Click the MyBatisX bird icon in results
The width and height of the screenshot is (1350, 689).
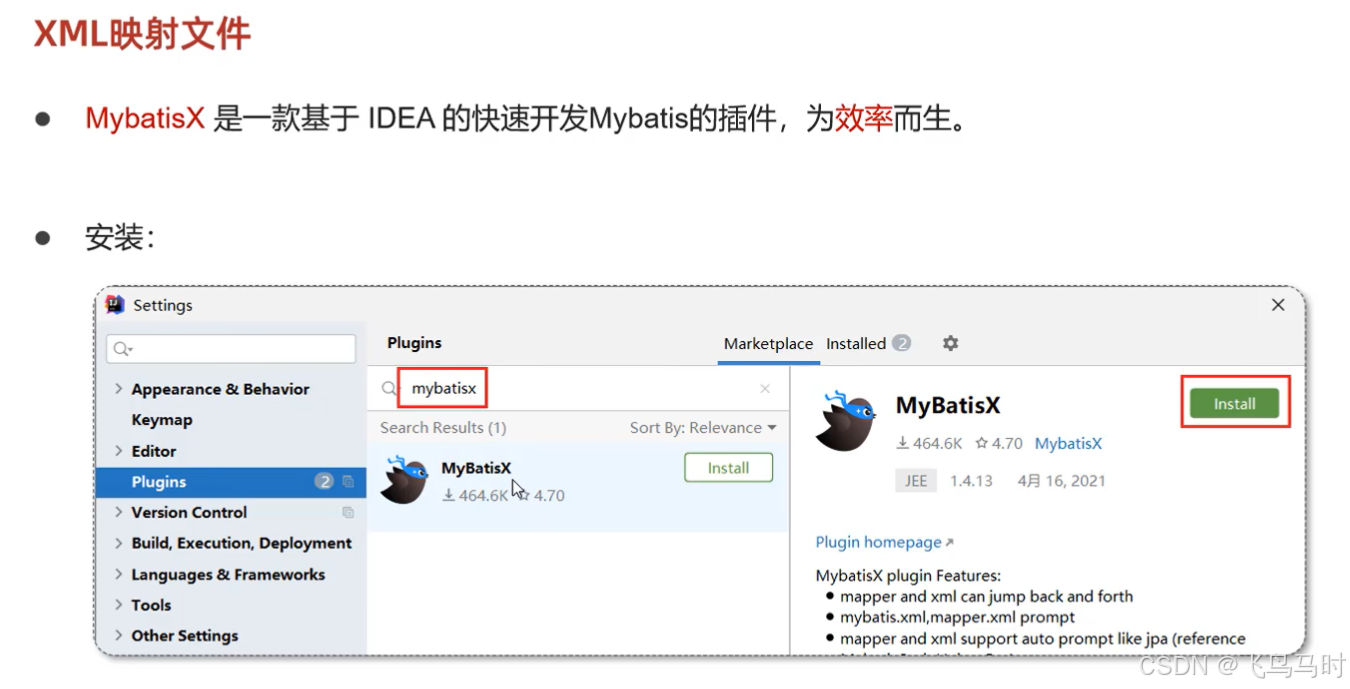coord(405,481)
